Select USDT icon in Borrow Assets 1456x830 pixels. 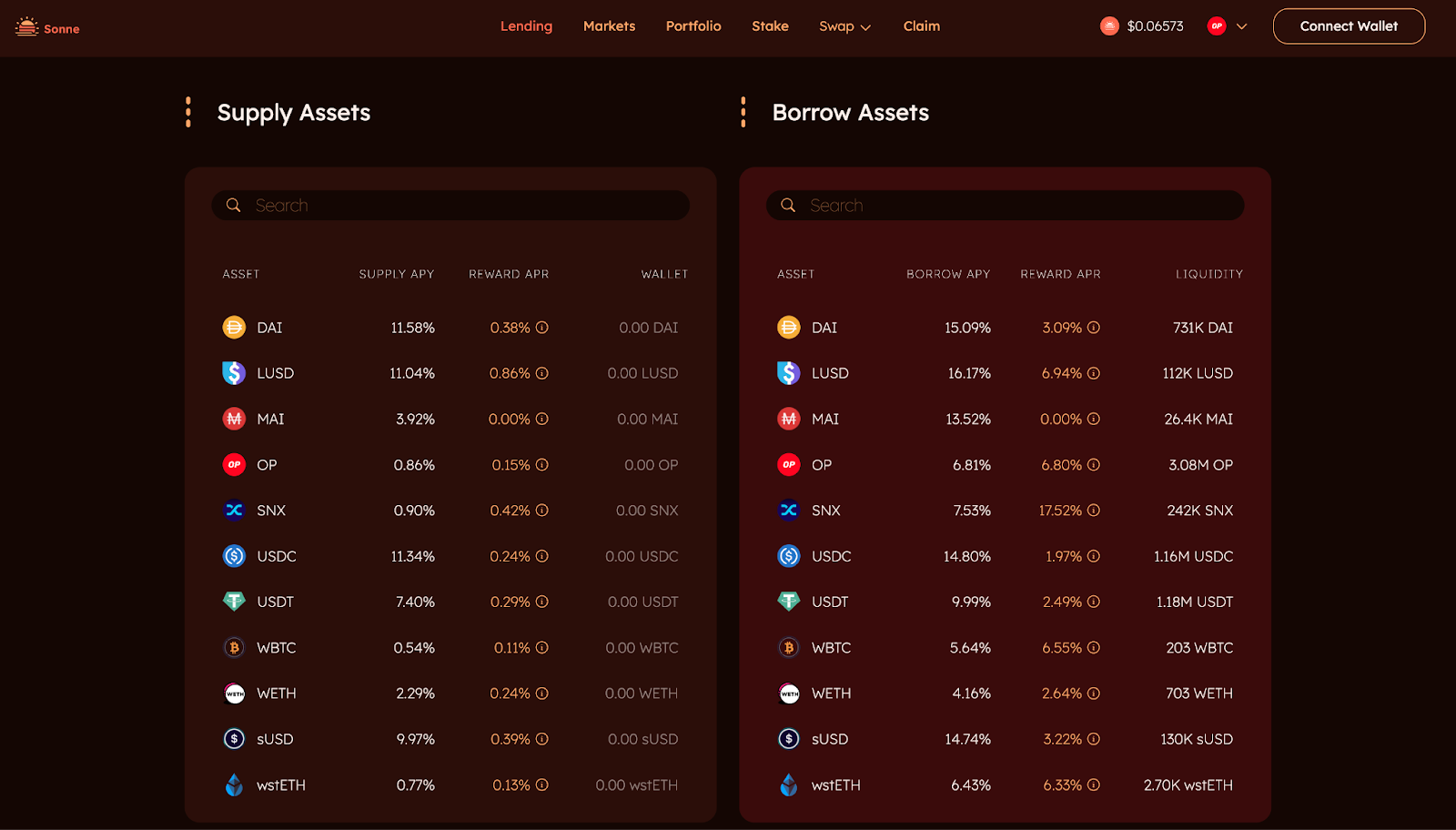[789, 602]
